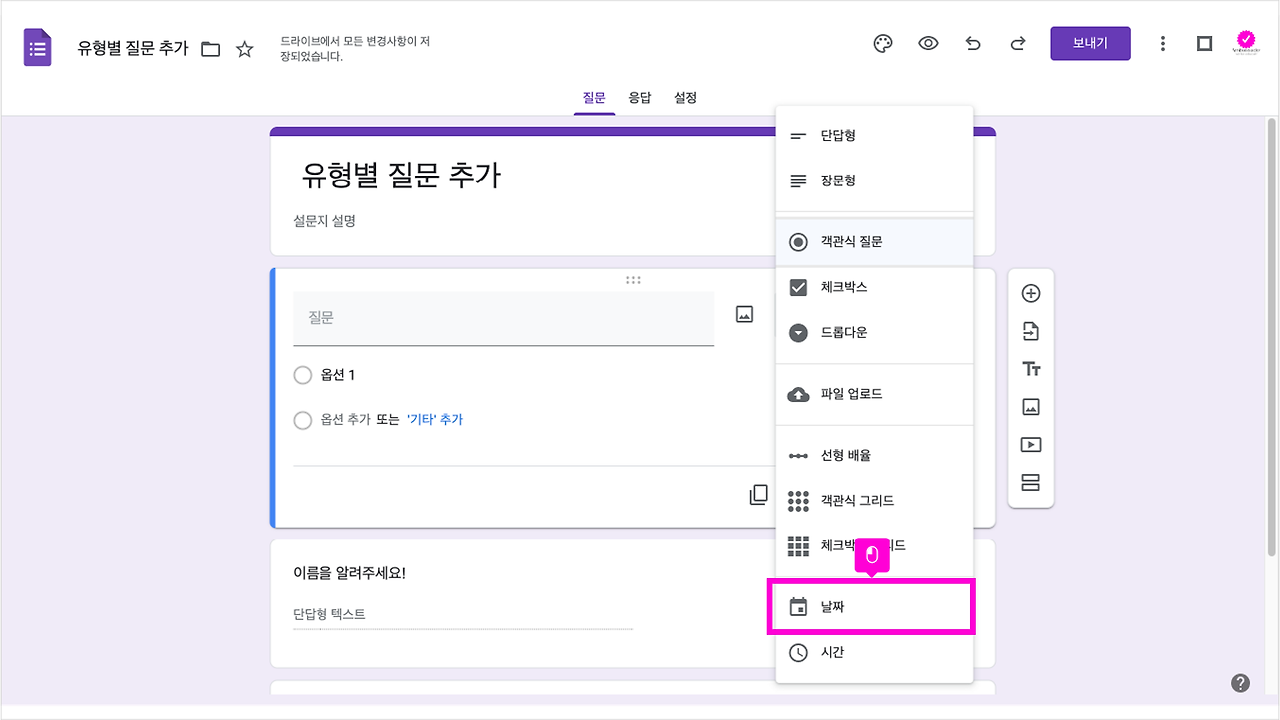Click the 보내기 button
This screenshot has width=1280, height=720.
point(1090,43)
